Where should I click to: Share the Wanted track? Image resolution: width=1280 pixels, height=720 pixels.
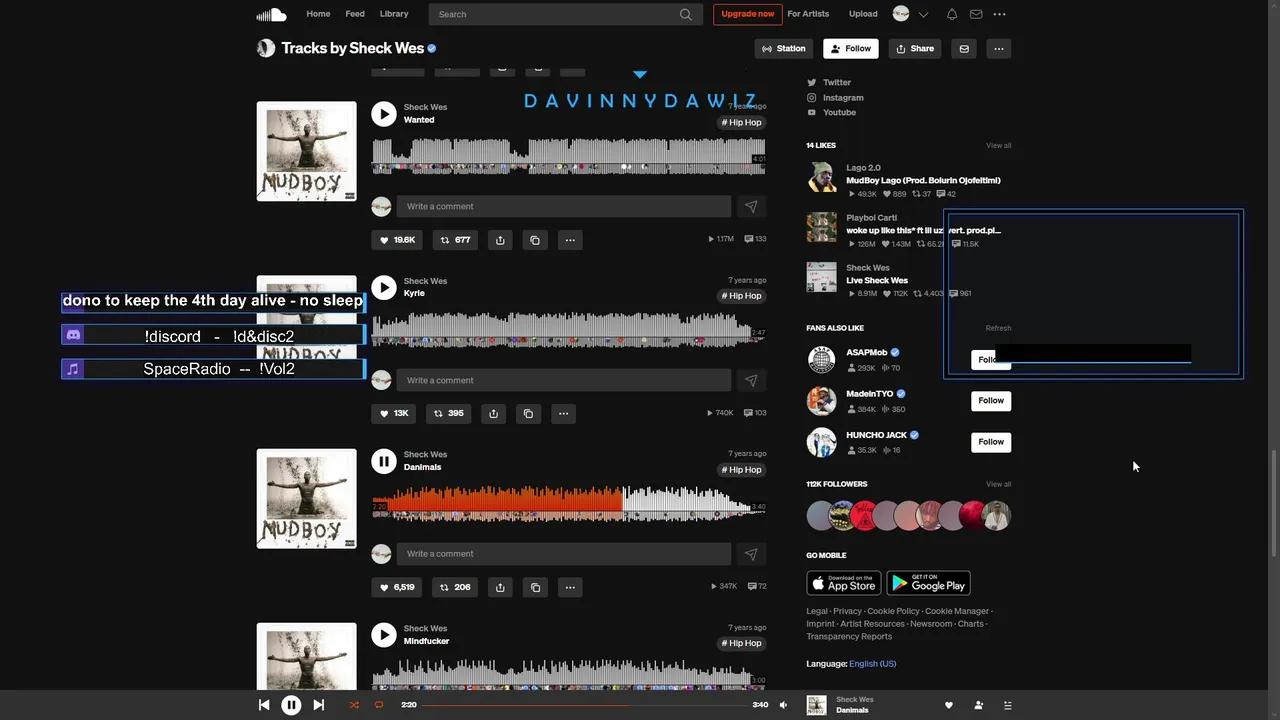point(500,240)
